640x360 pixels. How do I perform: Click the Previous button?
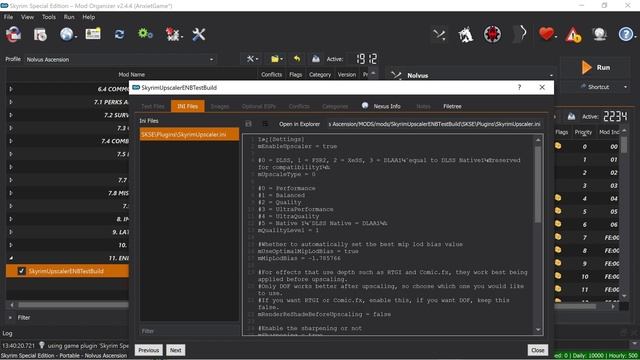pyautogui.click(x=148, y=350)
